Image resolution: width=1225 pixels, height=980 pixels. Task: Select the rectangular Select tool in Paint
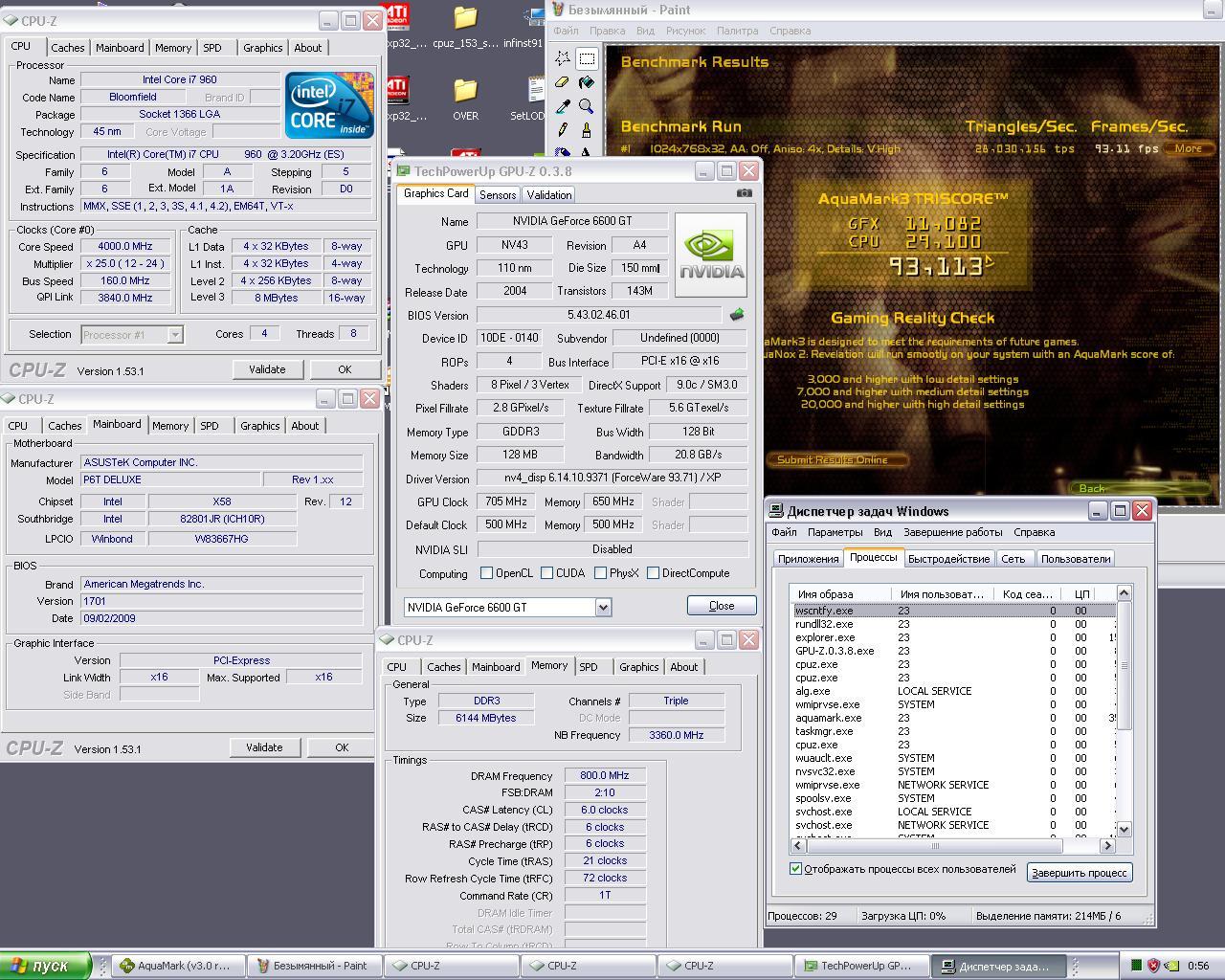tap(587, 58)
